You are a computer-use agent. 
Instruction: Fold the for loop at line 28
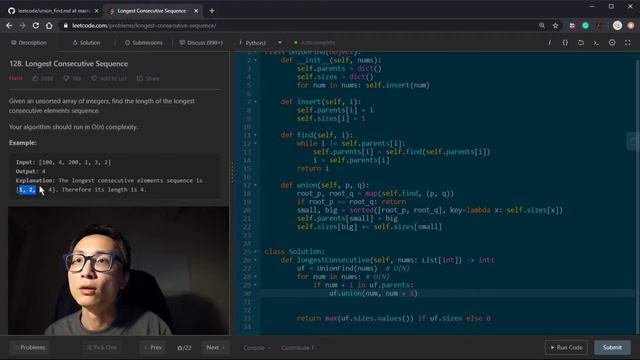click(256, 276)
